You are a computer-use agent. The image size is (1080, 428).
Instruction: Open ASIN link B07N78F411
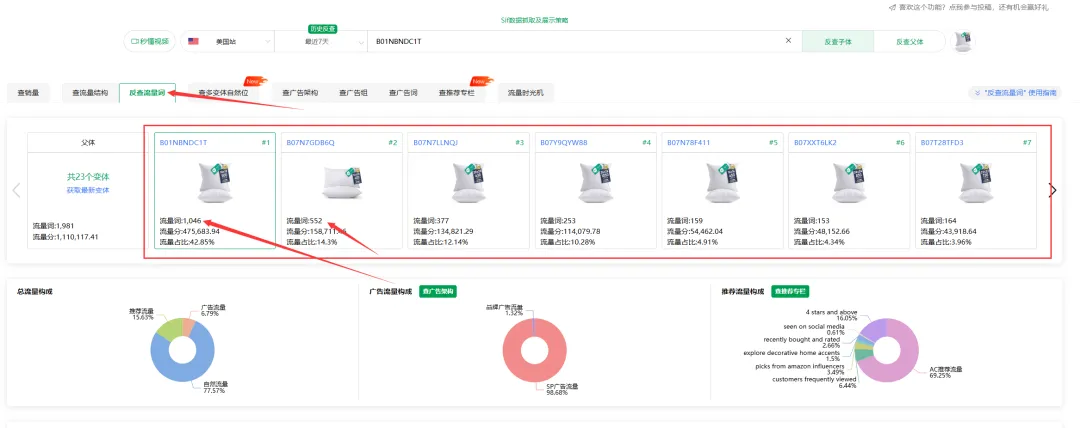point(689,143)
